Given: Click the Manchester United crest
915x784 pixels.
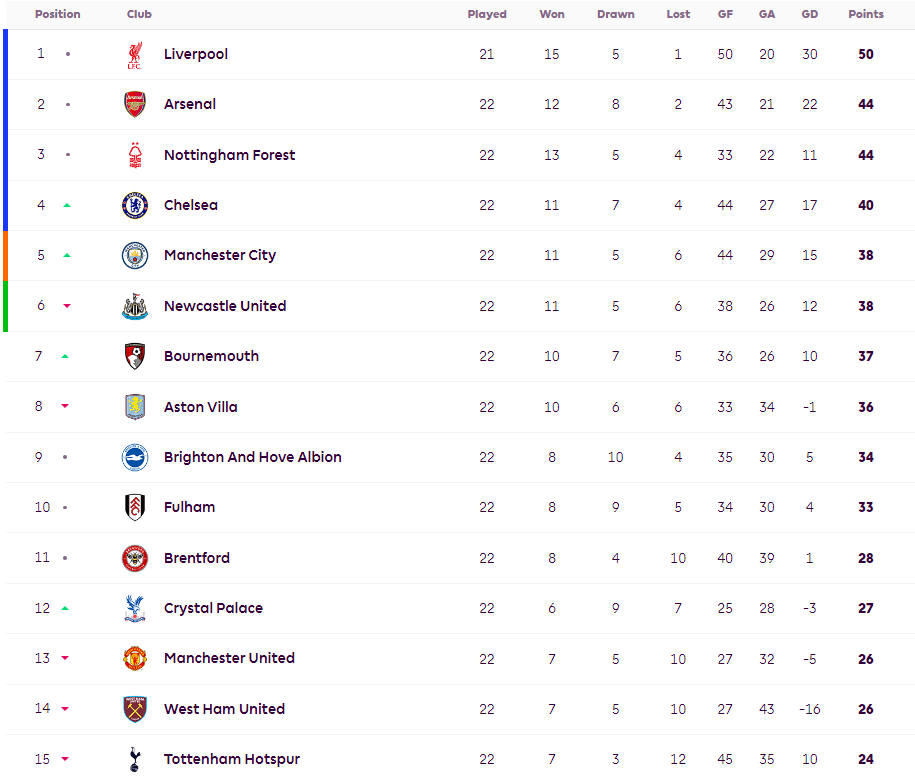Looking at the screenshot, I should coord(135,659).
